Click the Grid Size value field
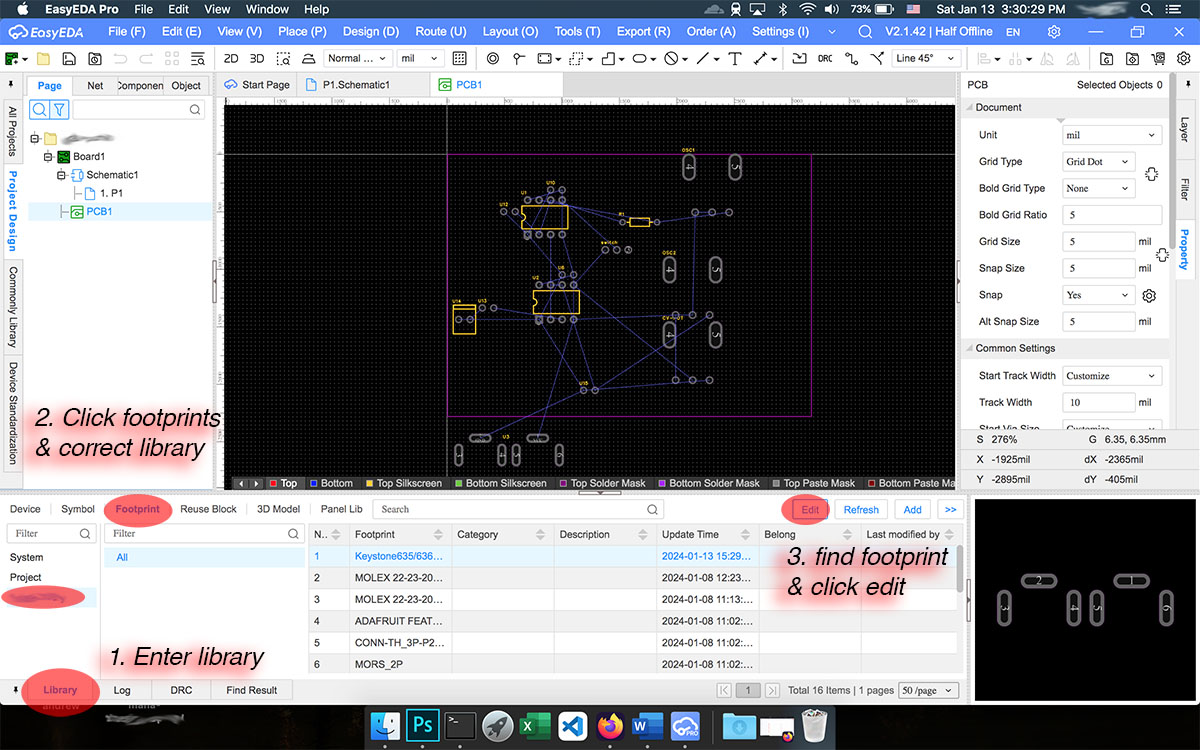Screen dimensions: 1200x750 click(1098, 241)
